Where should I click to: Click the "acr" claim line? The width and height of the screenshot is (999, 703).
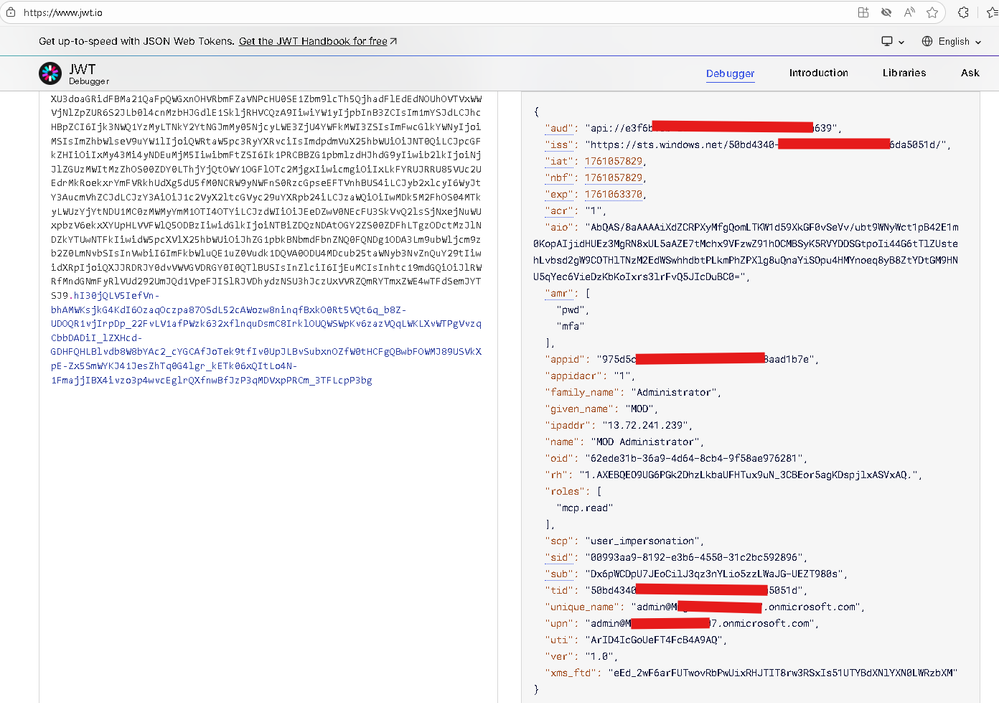click(x=575, y=211)
